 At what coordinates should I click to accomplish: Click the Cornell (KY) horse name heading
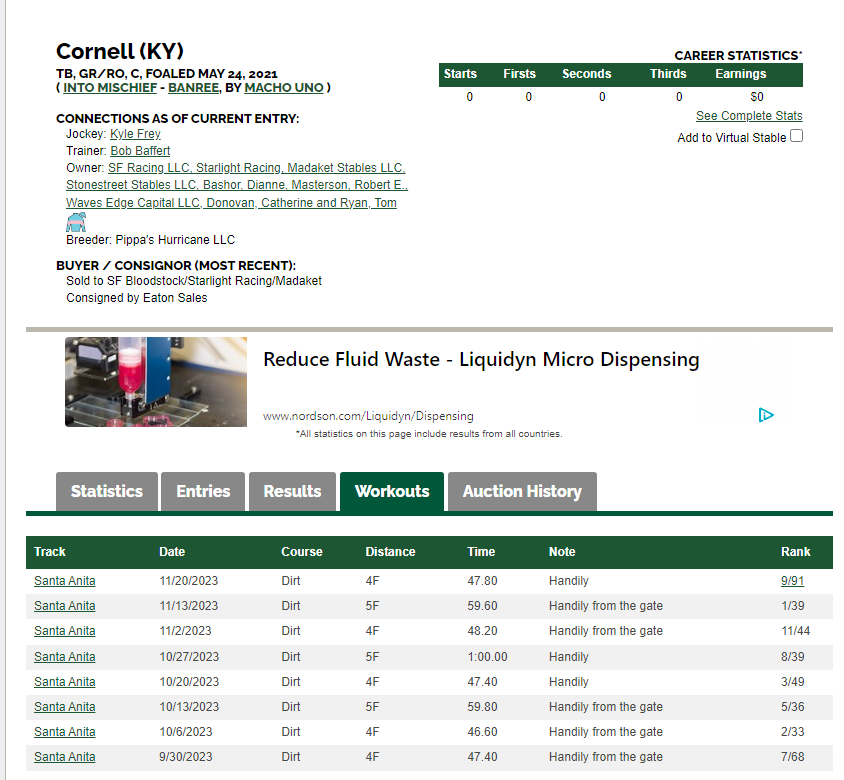119,52
